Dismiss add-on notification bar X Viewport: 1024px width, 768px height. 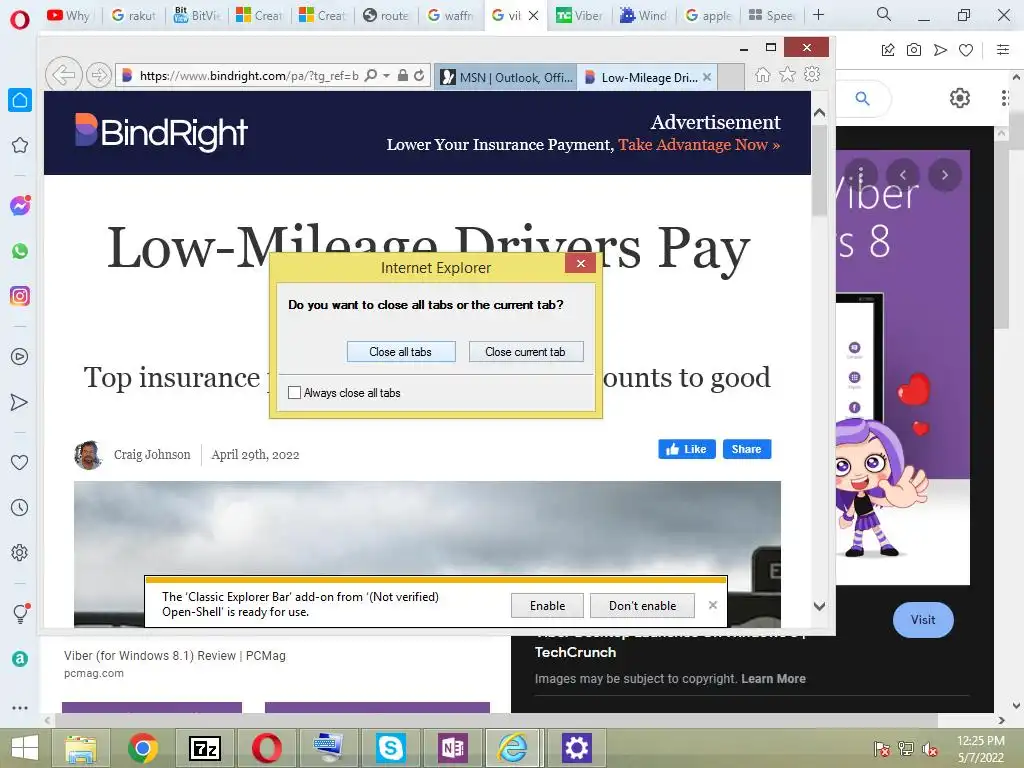tap(712, 605)
